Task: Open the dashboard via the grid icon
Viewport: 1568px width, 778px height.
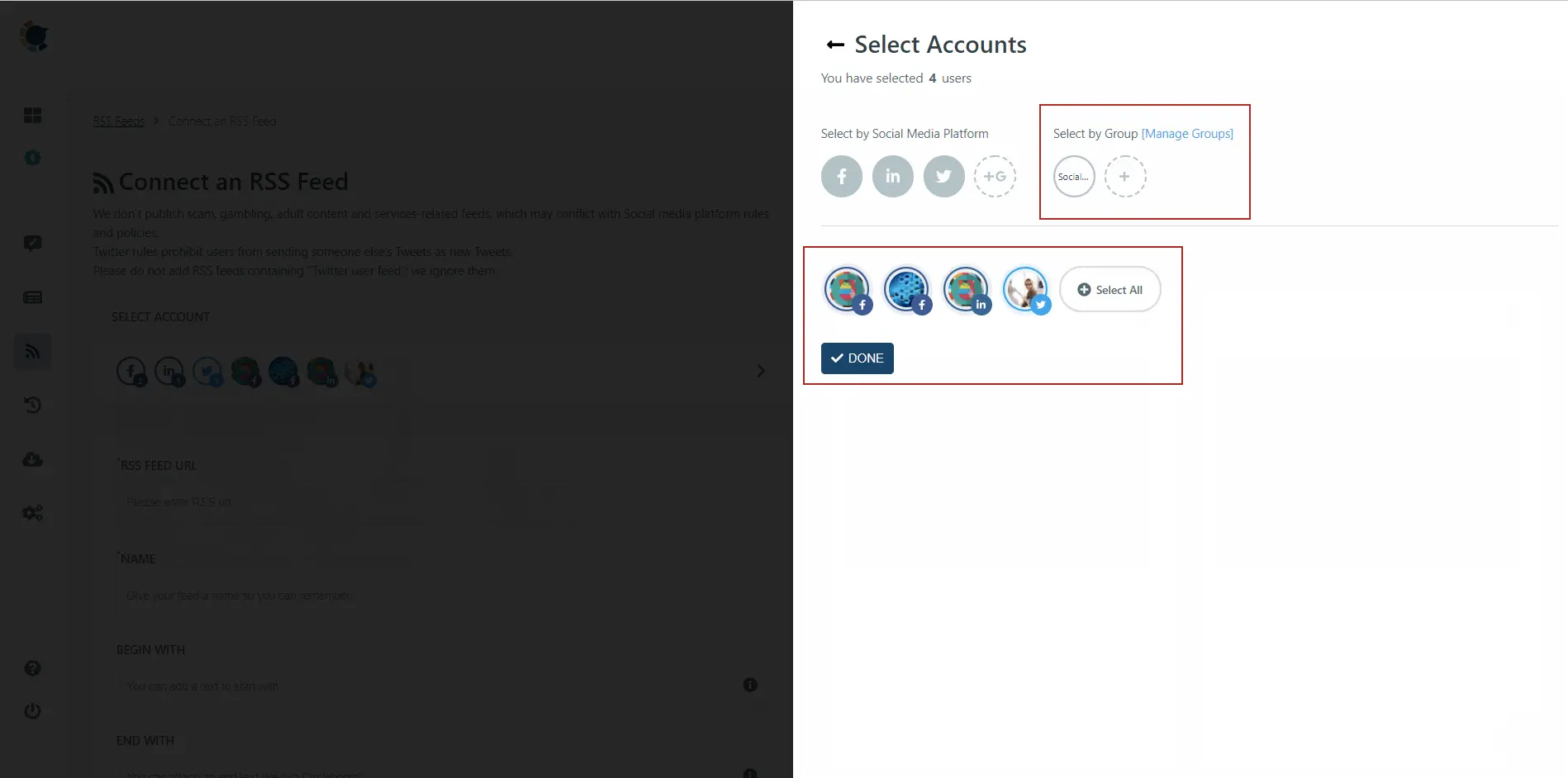Action: pos(32,116)
